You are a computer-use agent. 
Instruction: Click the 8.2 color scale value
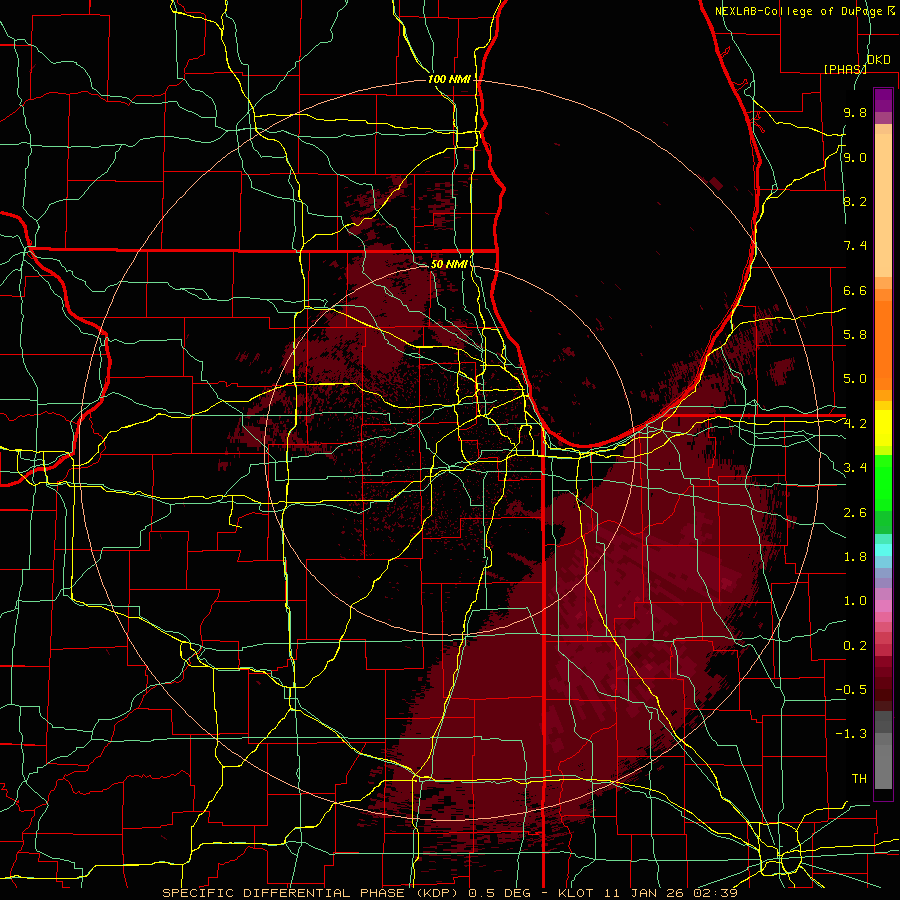(855, 201)
